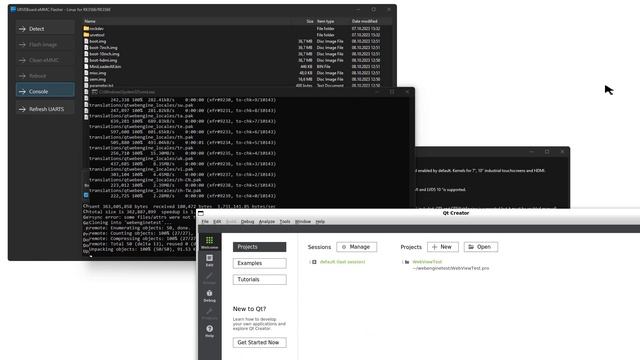
Task: Click the Reboot button in Flasher
Action: pyautogui.click(x=45, y=76)
